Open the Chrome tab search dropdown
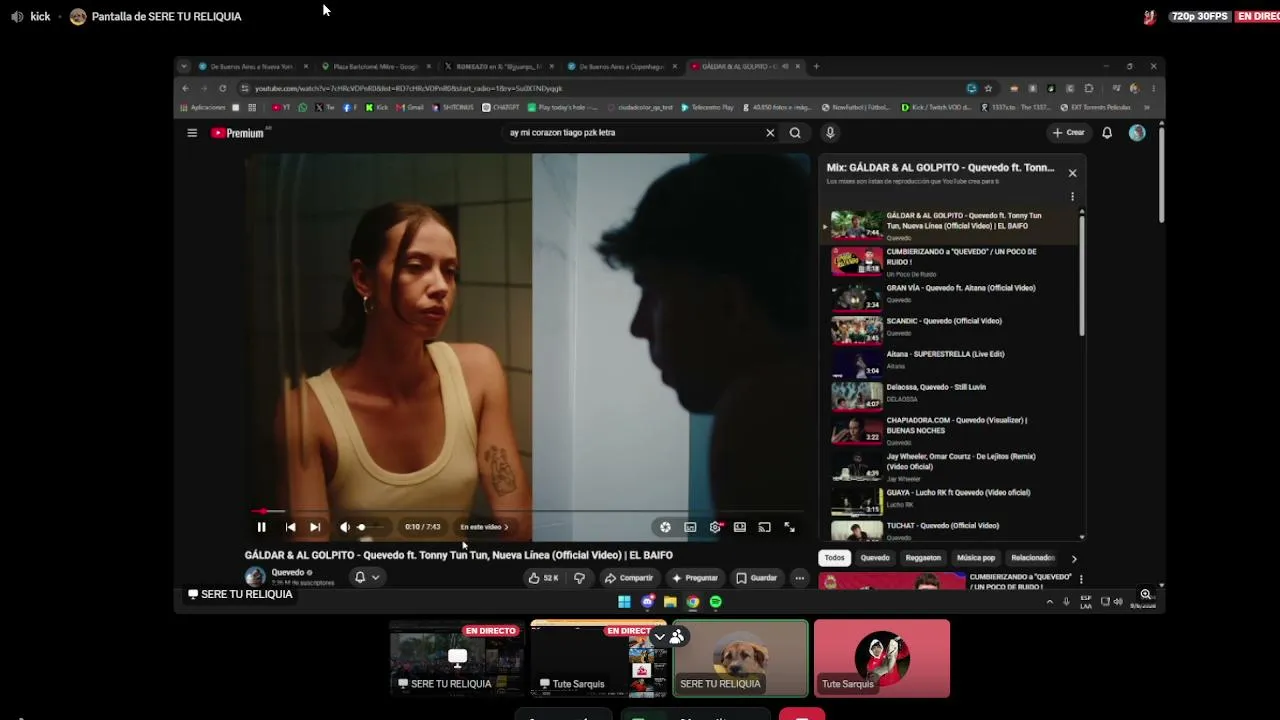1280x720 pixels. pyautogui.click(x=183, y=67)
